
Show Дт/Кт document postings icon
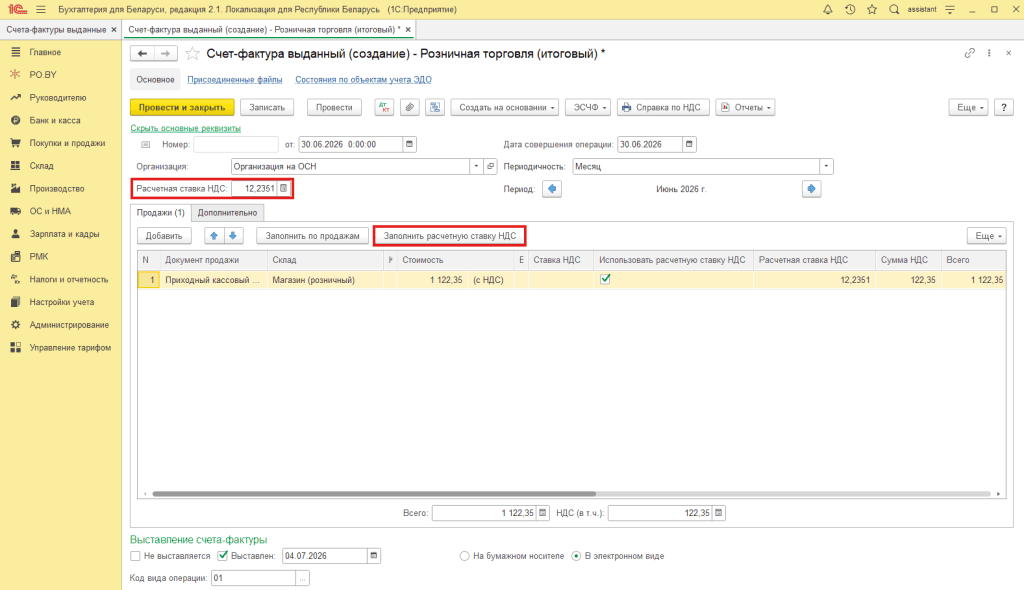(x=384, y=107)
